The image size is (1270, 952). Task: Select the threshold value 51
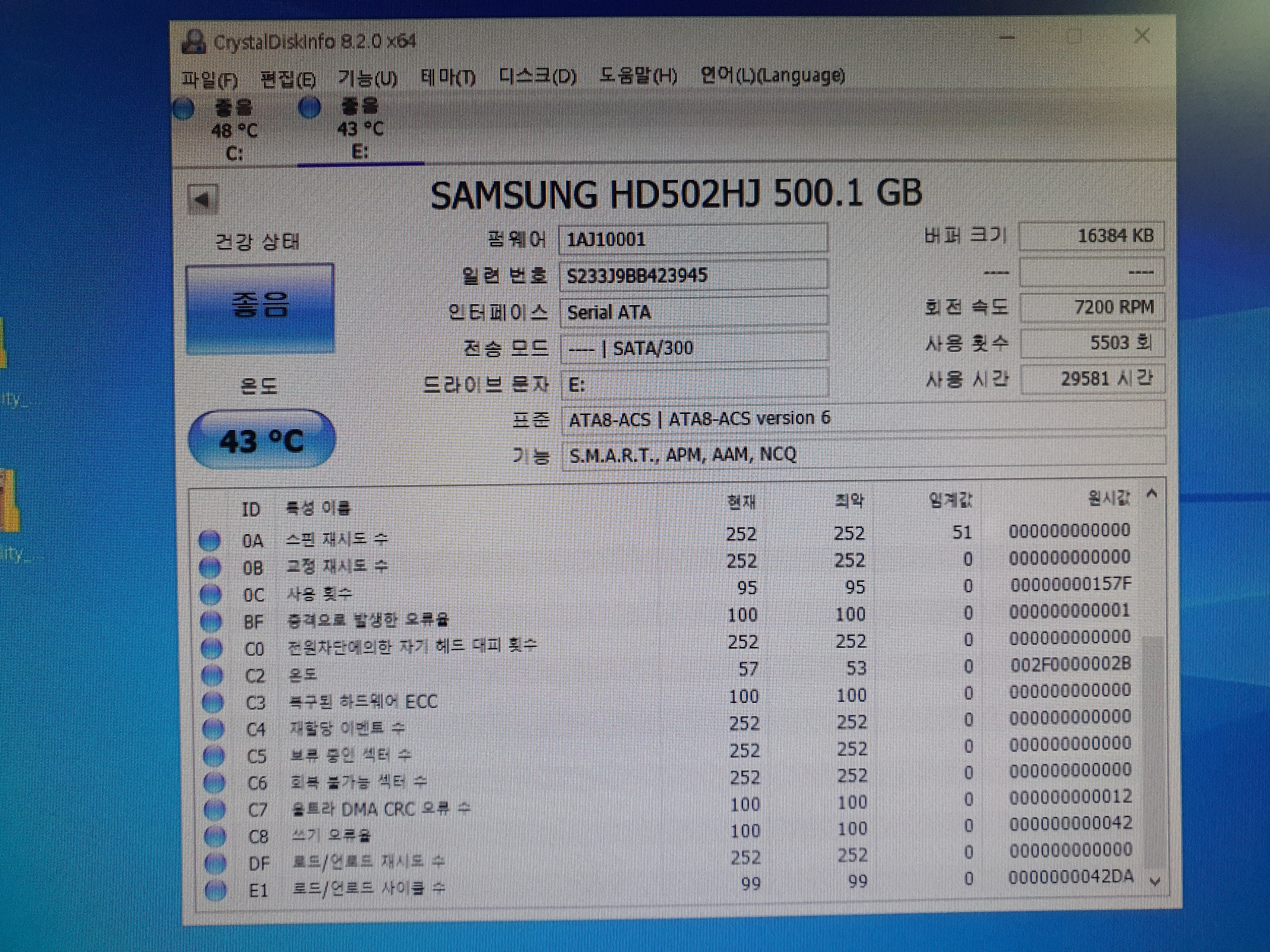pyautogui.click(x=962, y=533)
